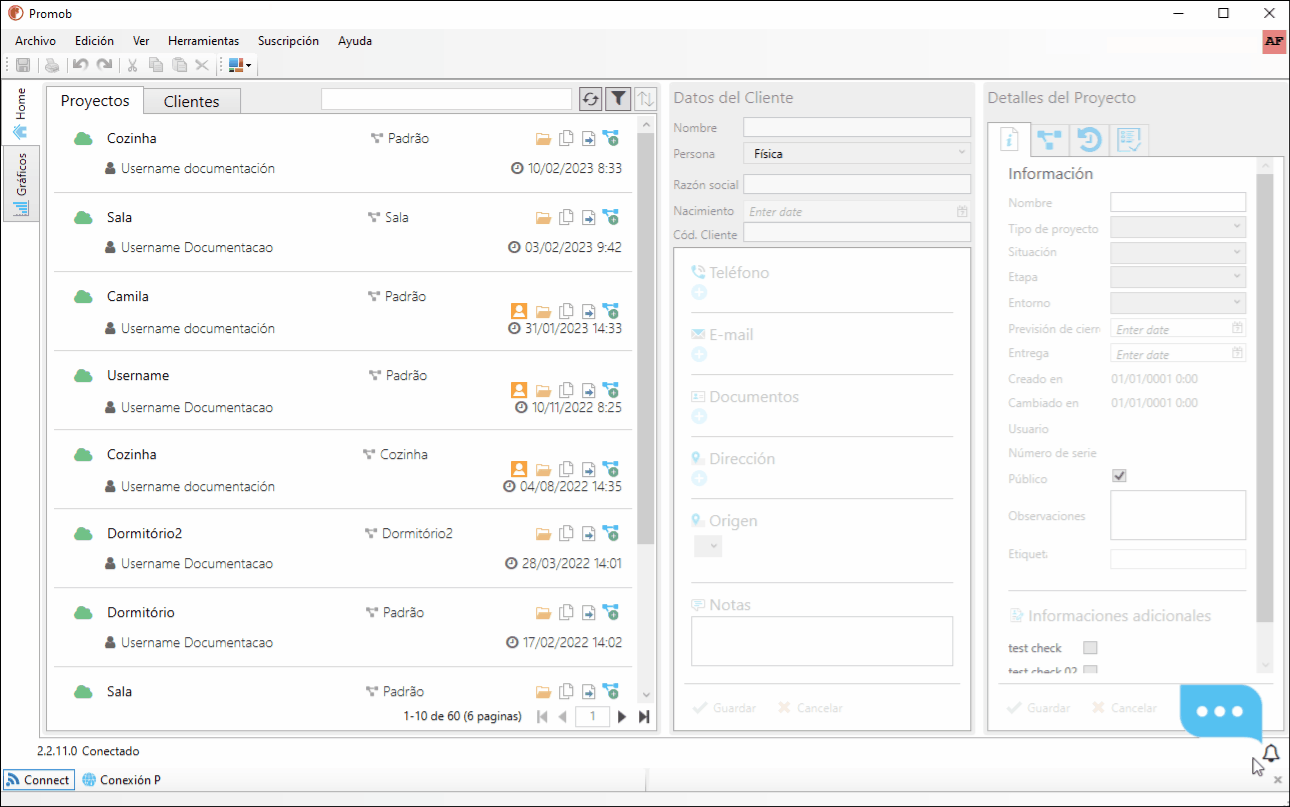Open the Etapa dropdown
This screenshot has height=807, width=1290.
[1178, 277]
